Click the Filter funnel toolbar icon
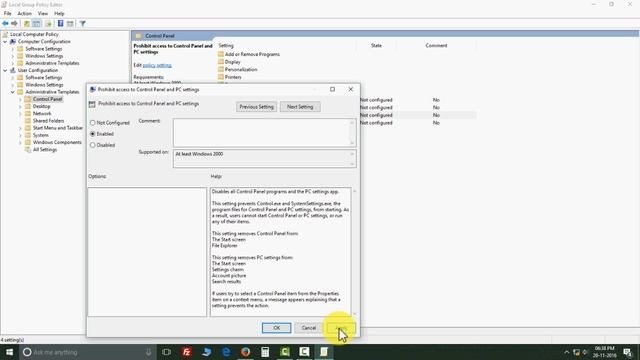Image resolution: width=640 pixels, height=360 pixels. 82,24
